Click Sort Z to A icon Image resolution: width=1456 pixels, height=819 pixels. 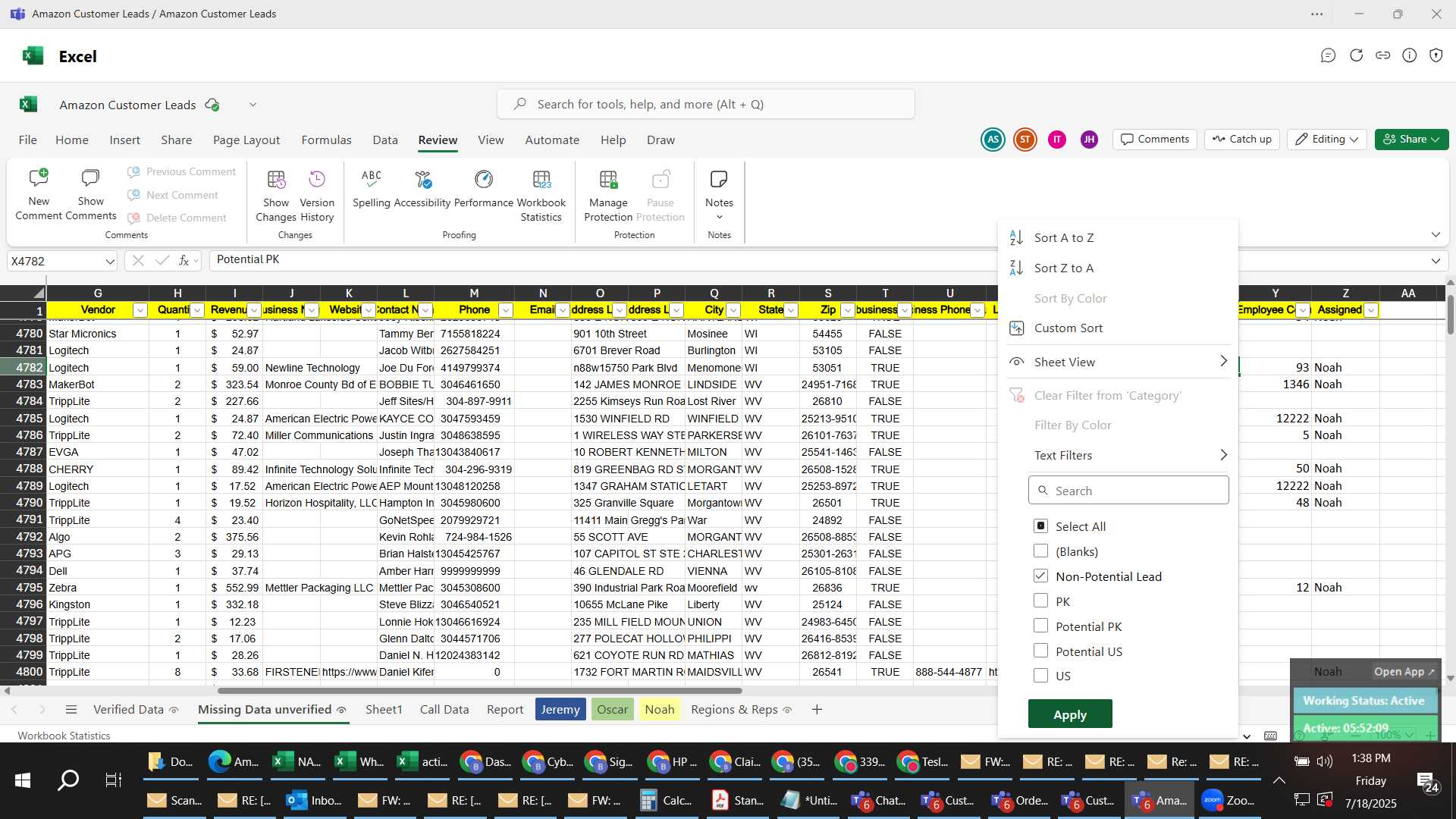pos(1016,268)
